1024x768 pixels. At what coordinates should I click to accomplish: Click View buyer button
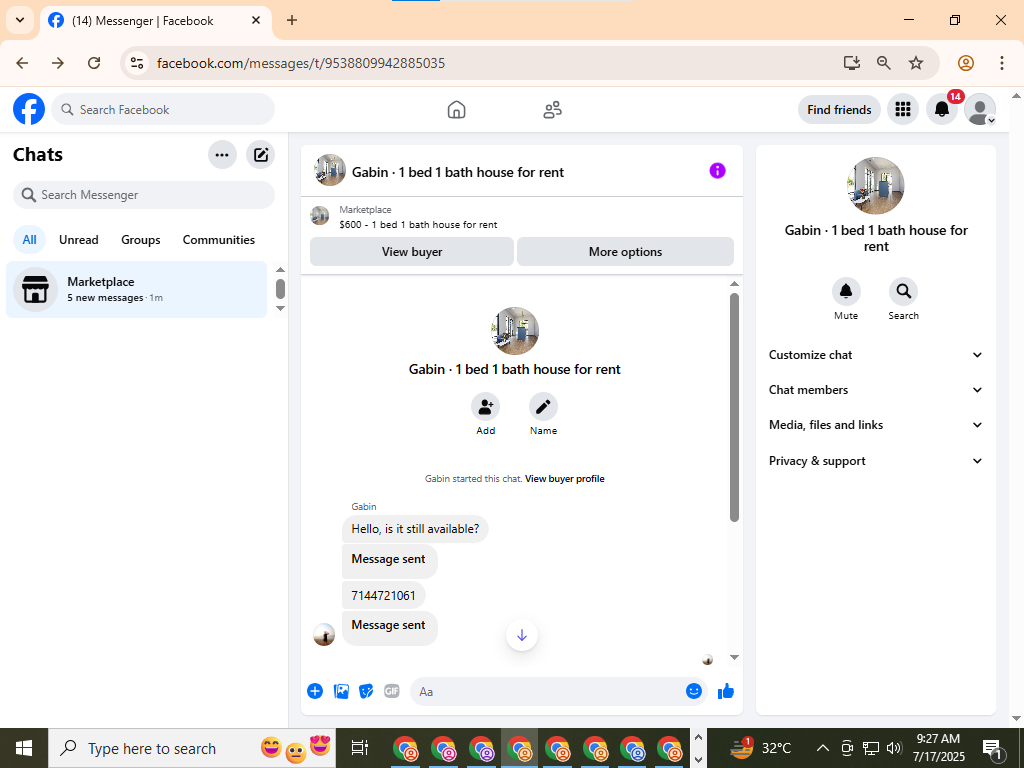412,251
